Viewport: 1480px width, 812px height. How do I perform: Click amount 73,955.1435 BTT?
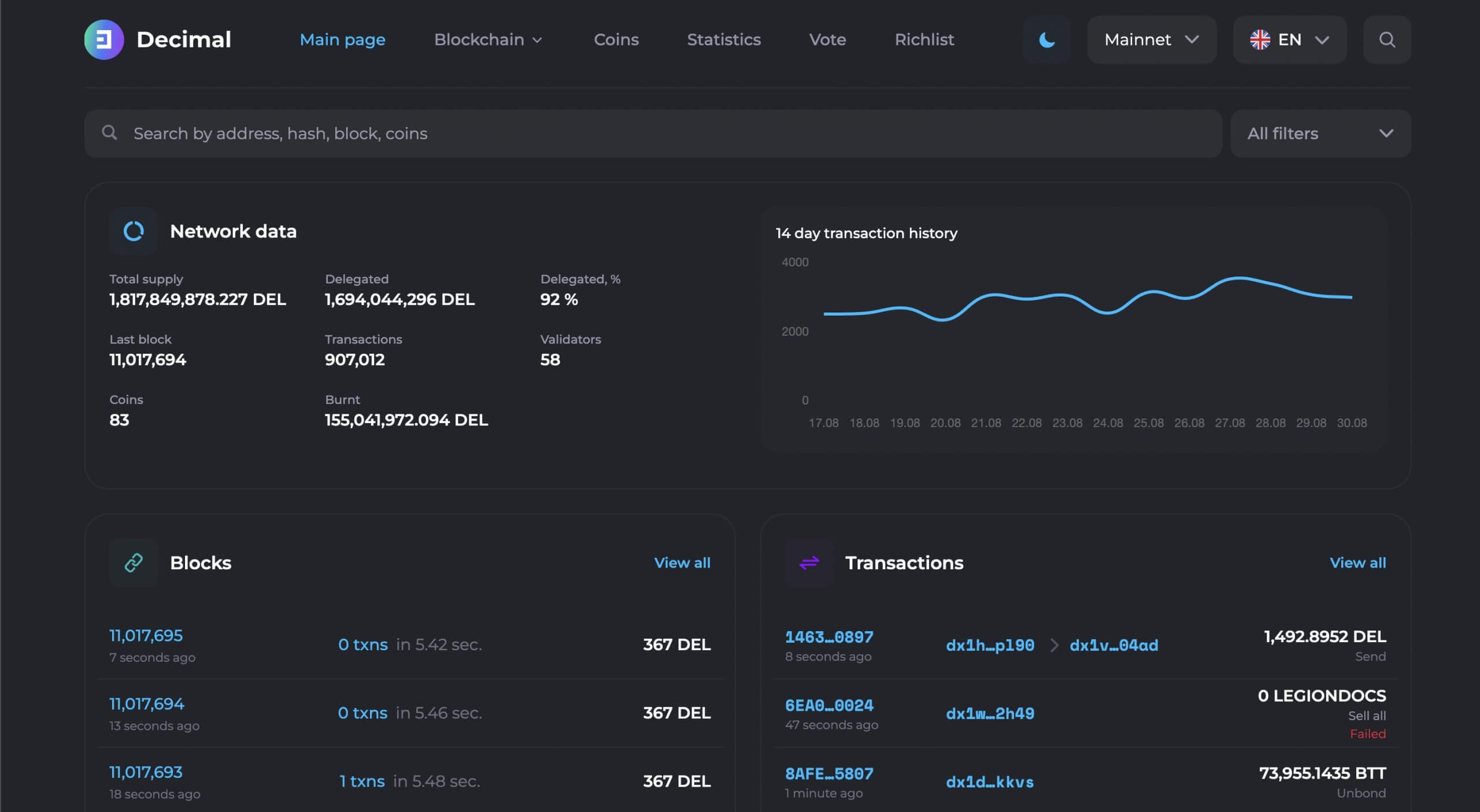[1322, 773]
